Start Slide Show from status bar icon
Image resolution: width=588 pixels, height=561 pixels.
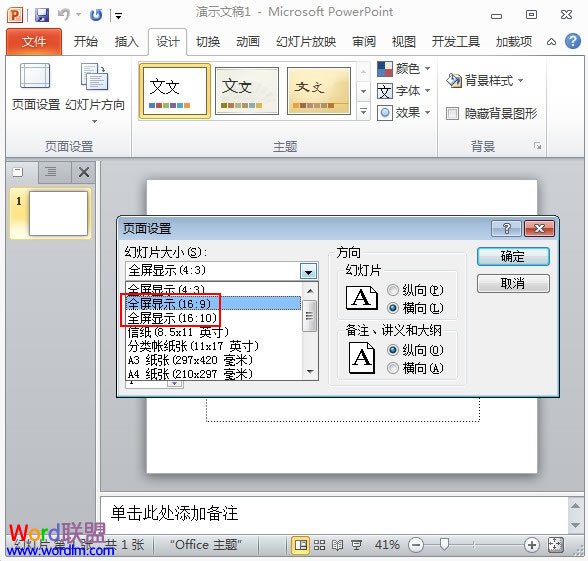356,544
